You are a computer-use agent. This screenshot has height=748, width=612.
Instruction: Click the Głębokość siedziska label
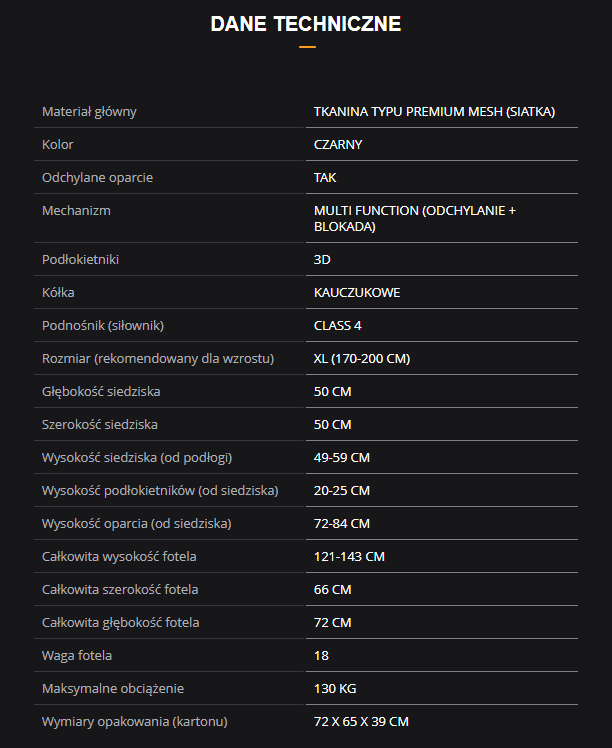tap(101, 391)
